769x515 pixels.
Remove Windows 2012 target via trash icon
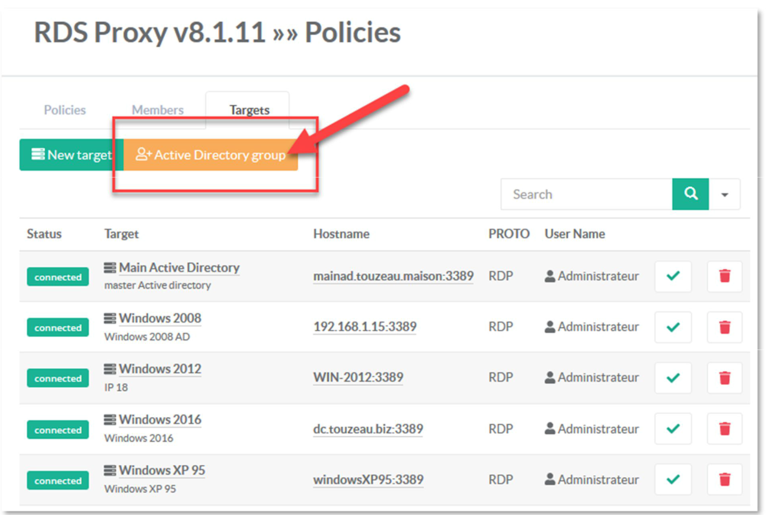pos(724,378)
